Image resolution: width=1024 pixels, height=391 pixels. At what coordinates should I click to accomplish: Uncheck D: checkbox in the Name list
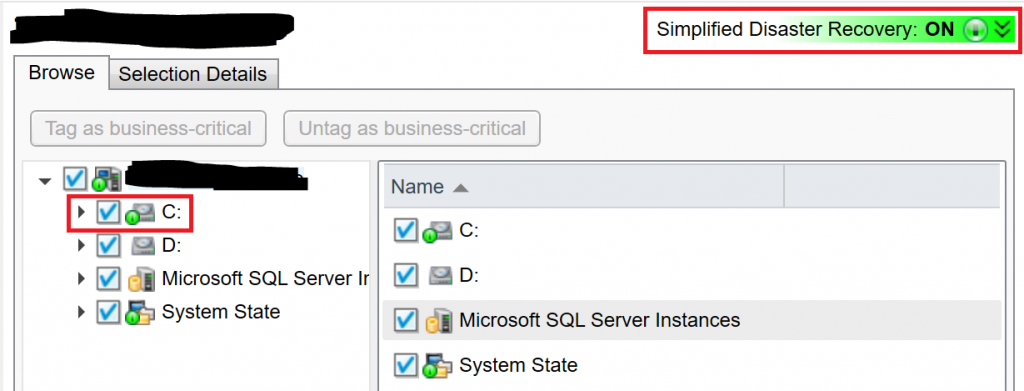[406, 276]
